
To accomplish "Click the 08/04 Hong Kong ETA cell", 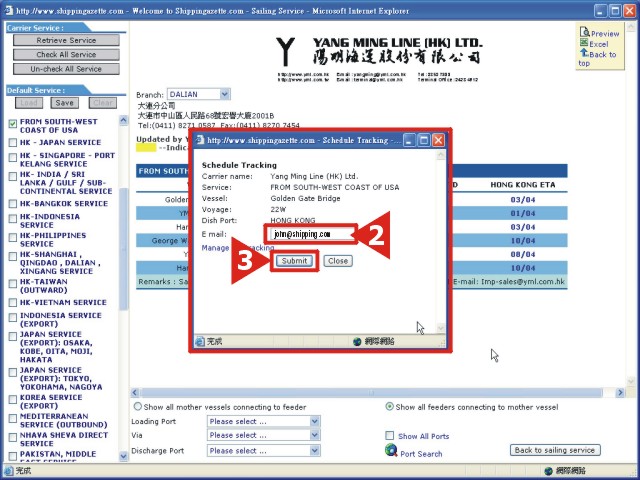I will (x=522, y=254).
